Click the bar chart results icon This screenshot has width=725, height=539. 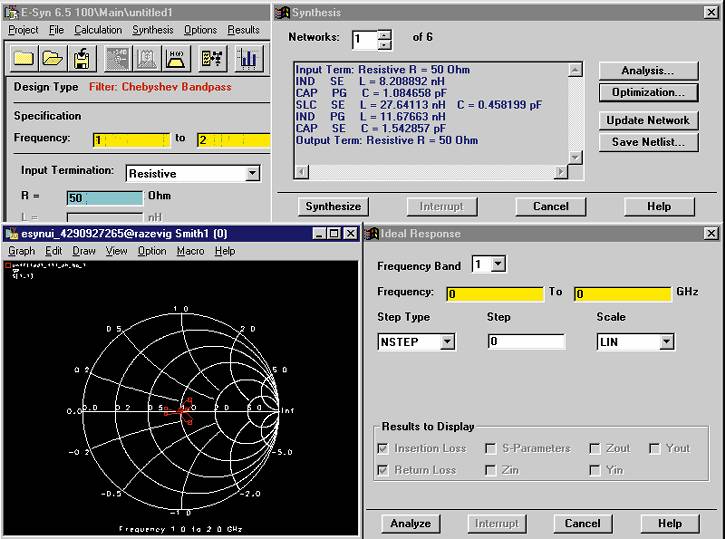(x=247, y=59)
